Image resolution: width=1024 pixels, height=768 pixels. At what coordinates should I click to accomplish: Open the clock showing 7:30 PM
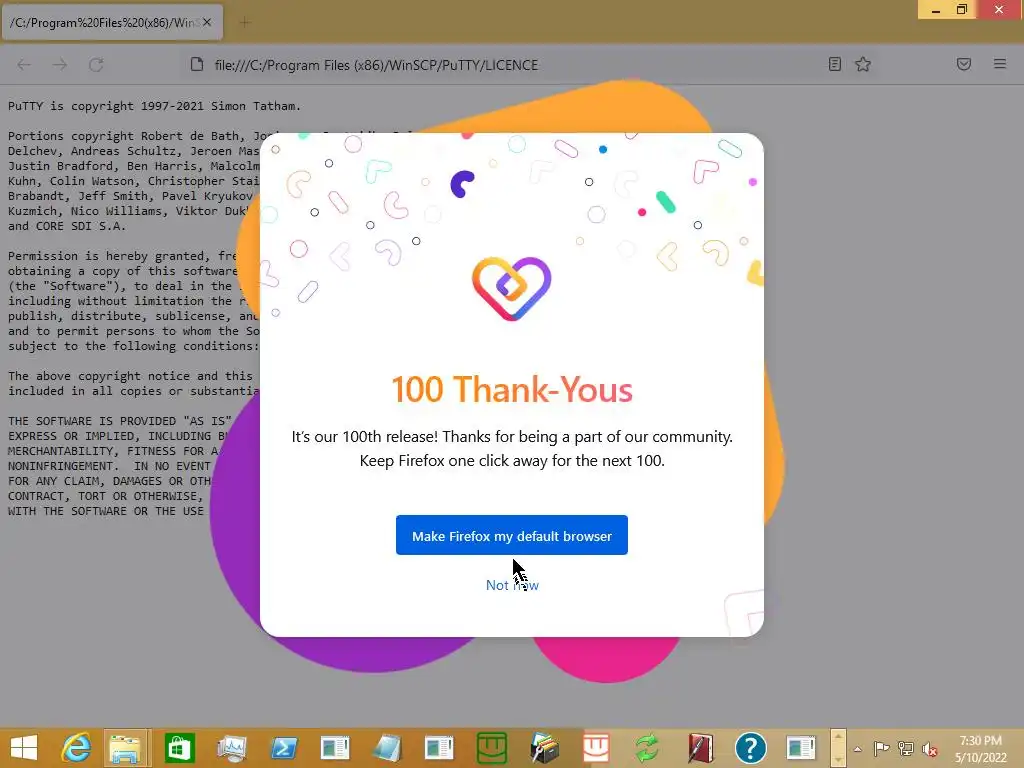click(x=980, y=748)
